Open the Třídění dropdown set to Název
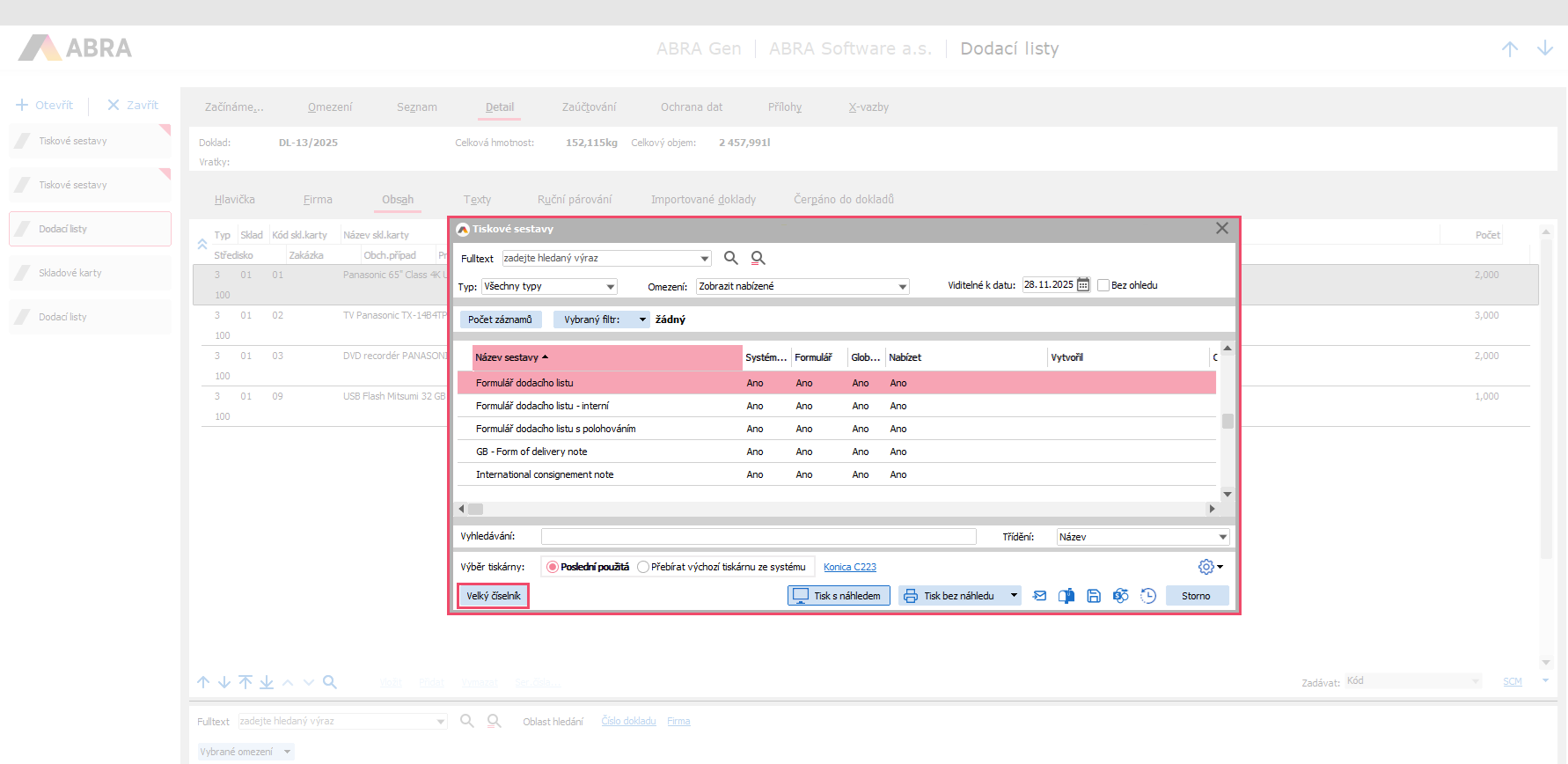 tap(1223, 537)
